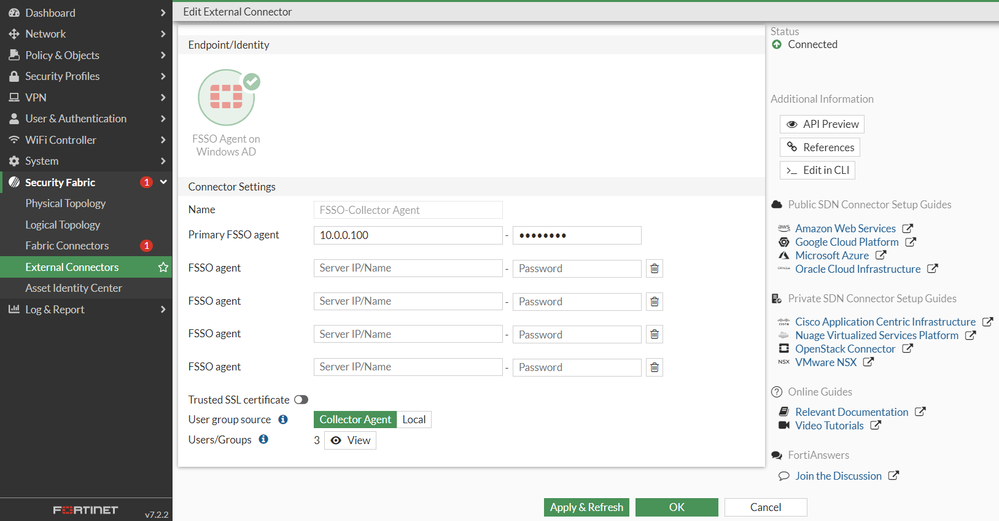Open Cisco Application Centric Infrastructure link
Image resolution: width=999 pixels, height=521 pixels.
coord(885,322)
